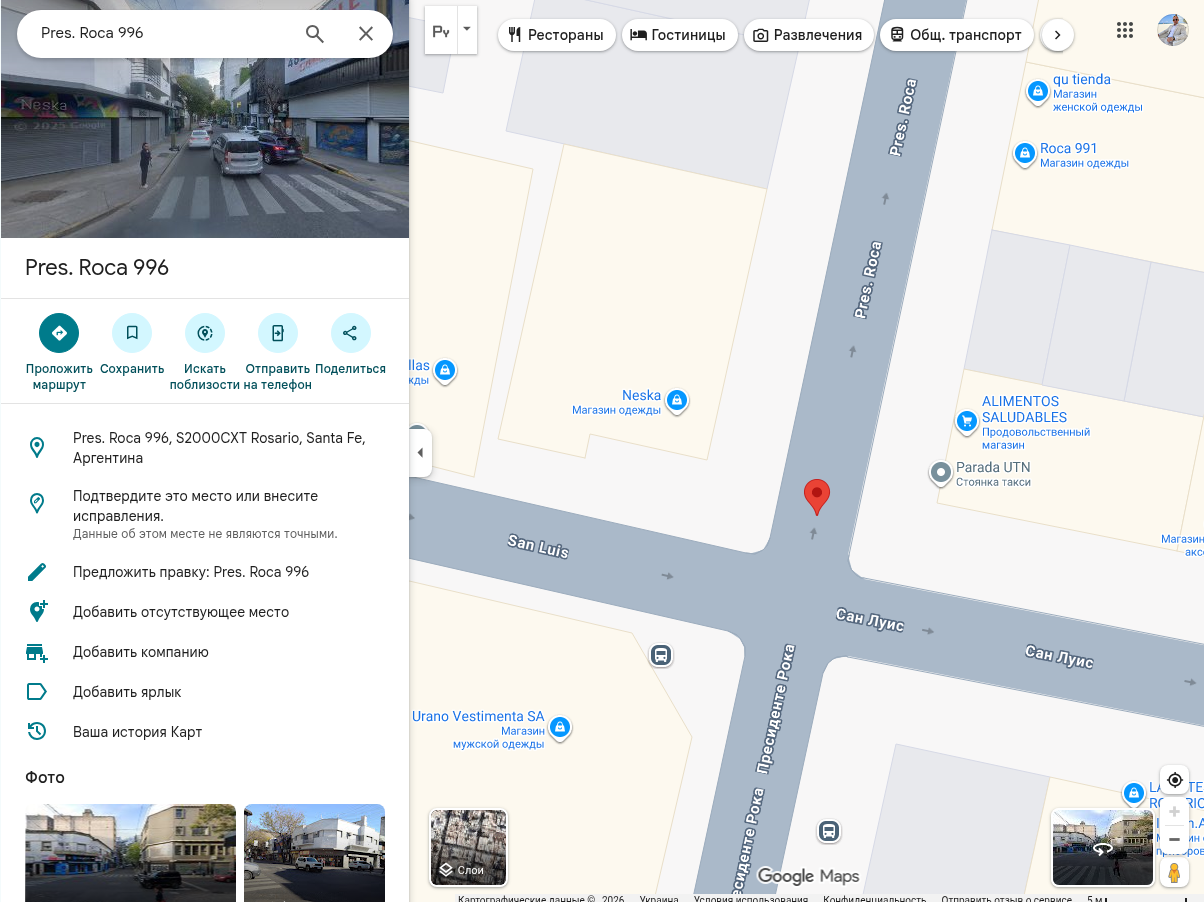Open the travel mode dropdown arrow
The height and width of the screenshot is (902, 1204).
point(466,30)
